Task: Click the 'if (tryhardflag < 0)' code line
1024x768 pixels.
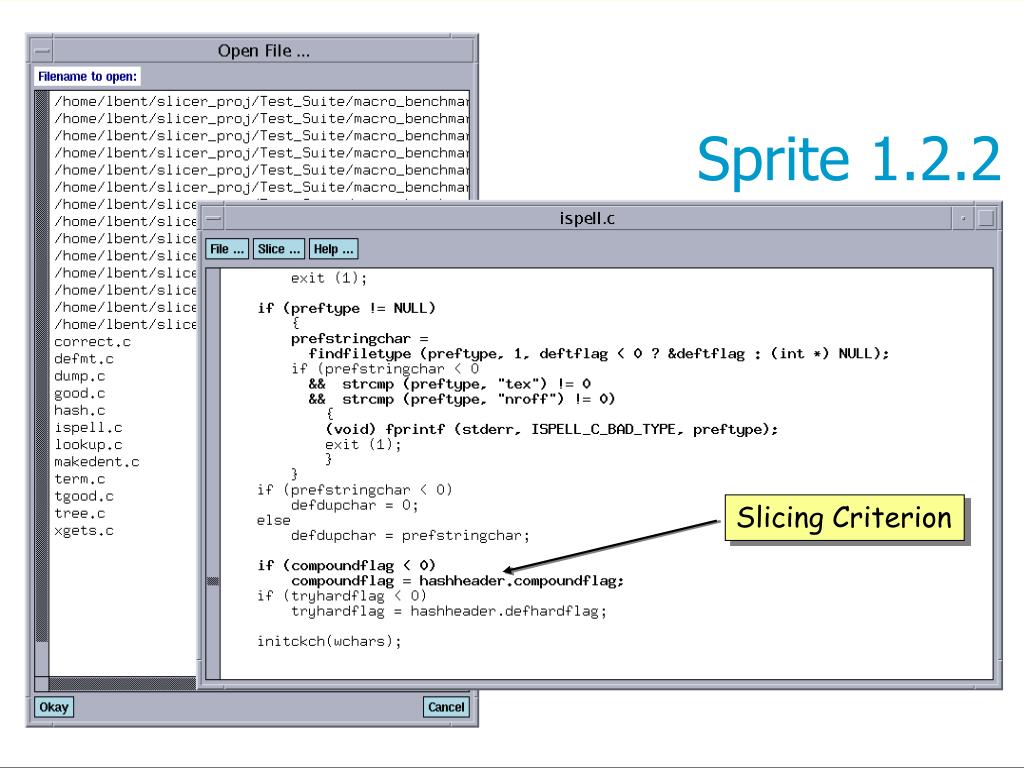Action: 342,596
